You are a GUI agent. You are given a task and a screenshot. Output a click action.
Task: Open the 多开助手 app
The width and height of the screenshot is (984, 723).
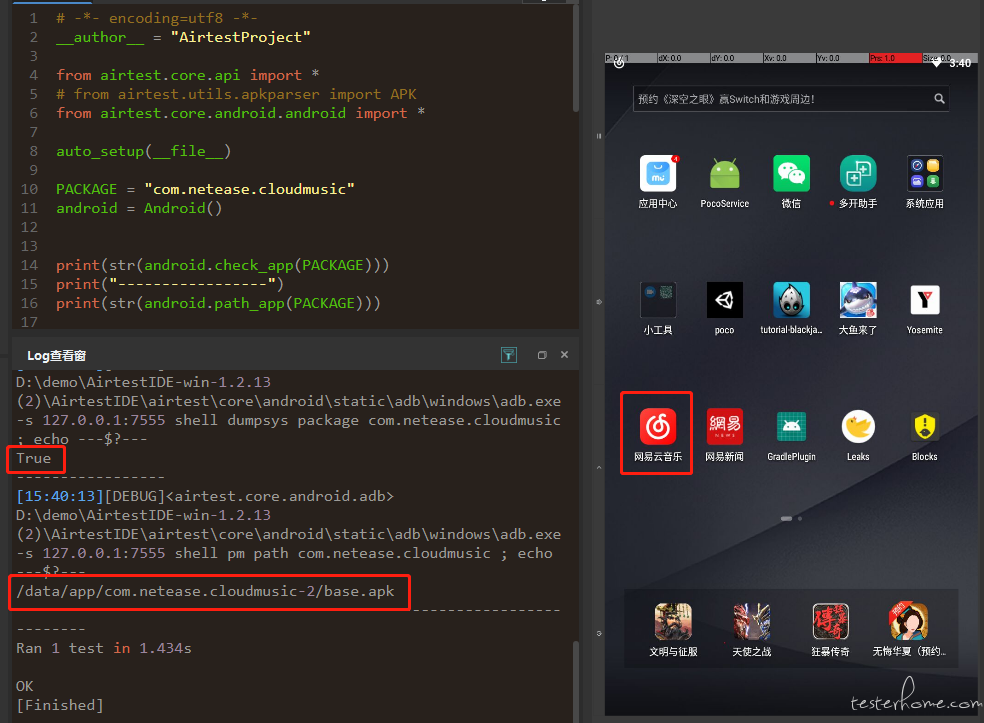[x=858, y=174]
